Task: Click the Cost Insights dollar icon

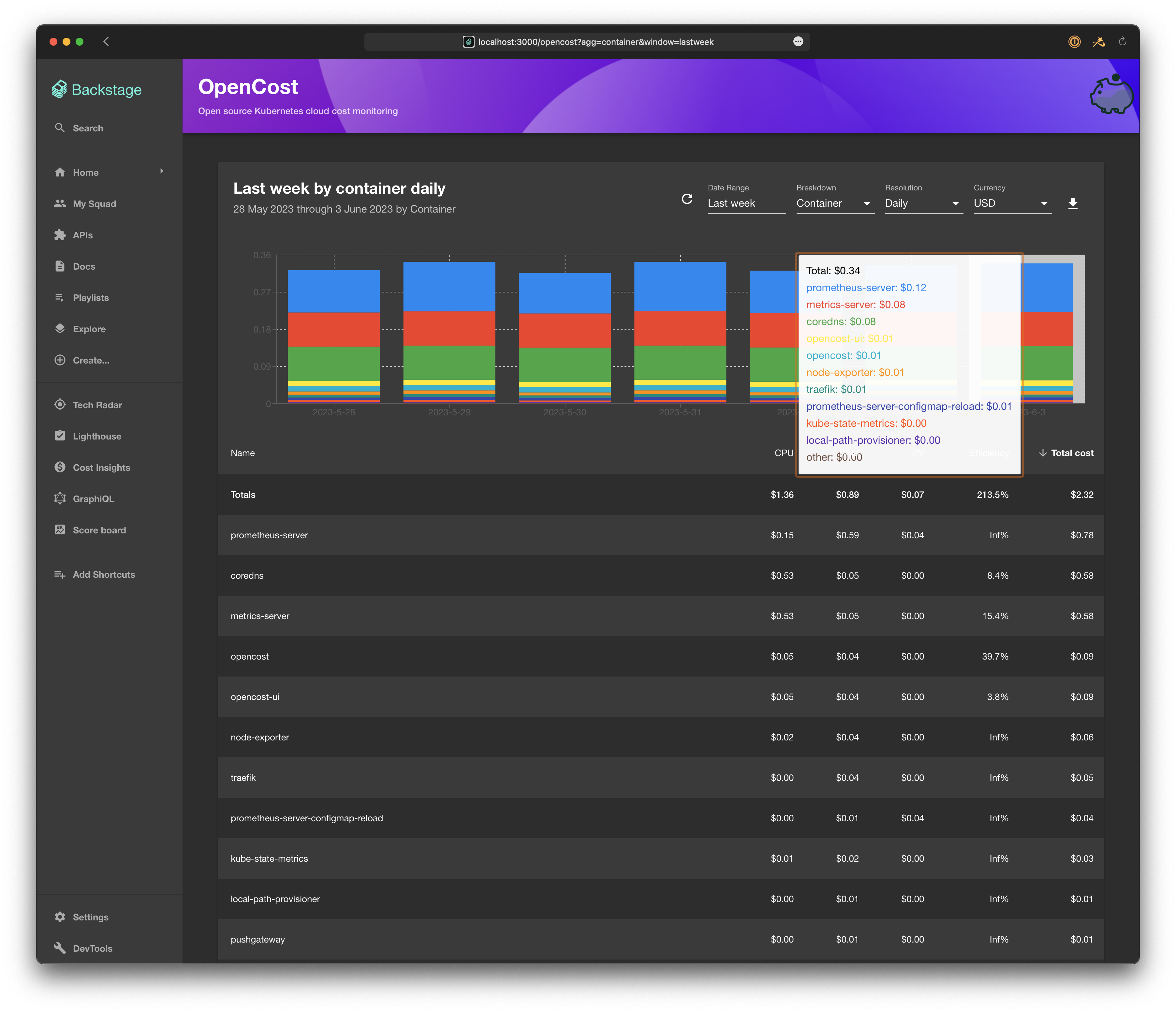Action: tap(60, 467)
